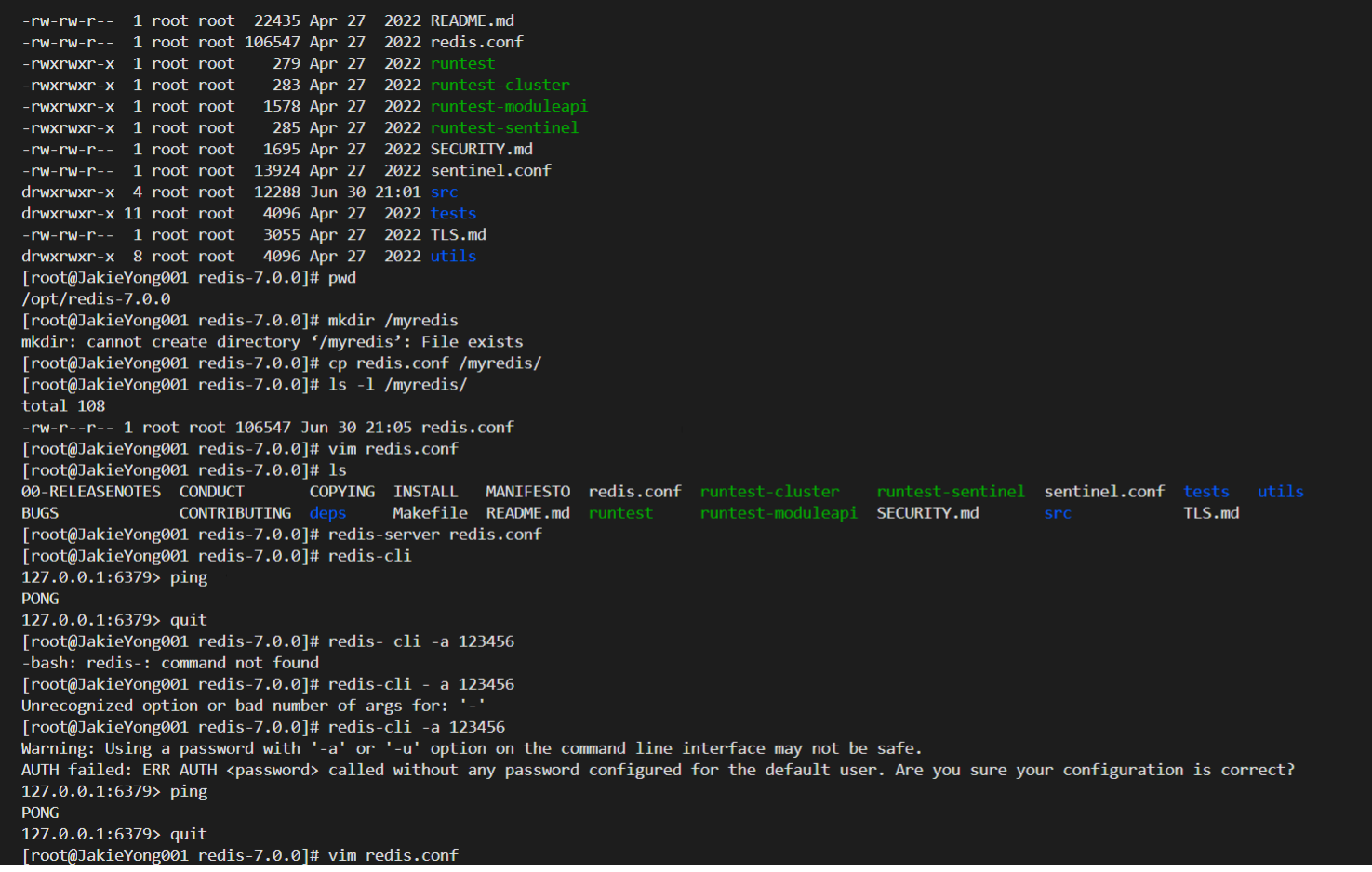
Task: Click the redis-server redis.conf command
Action: (x=434, y=534)
